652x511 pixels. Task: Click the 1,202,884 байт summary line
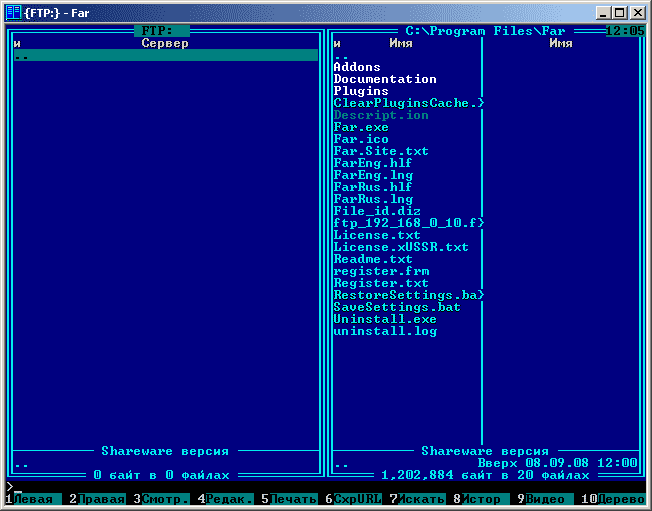(485, 475)
